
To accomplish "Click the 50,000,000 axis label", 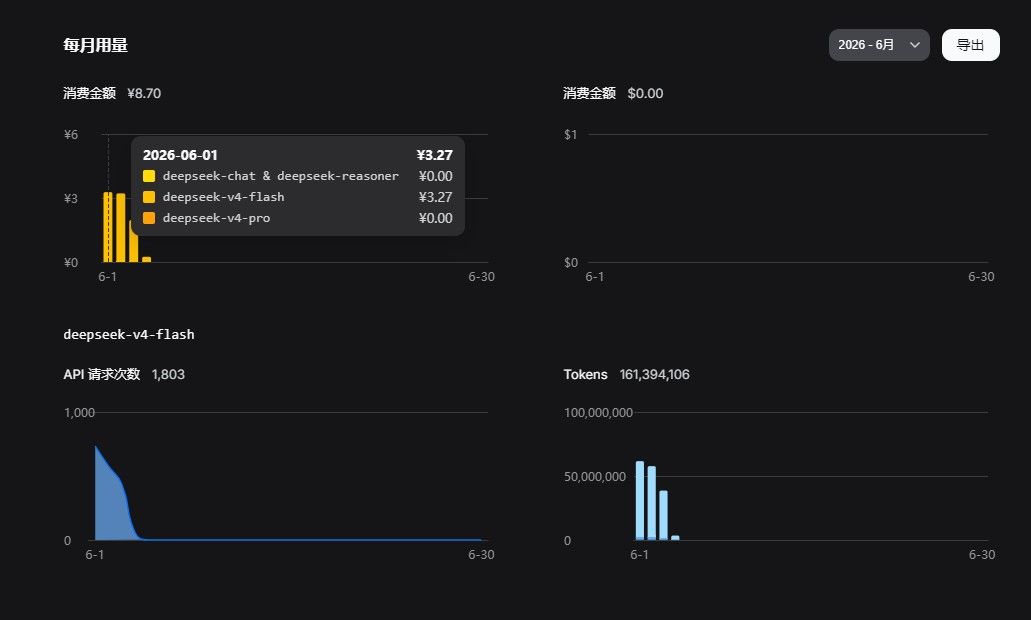I will coord(595,476).
